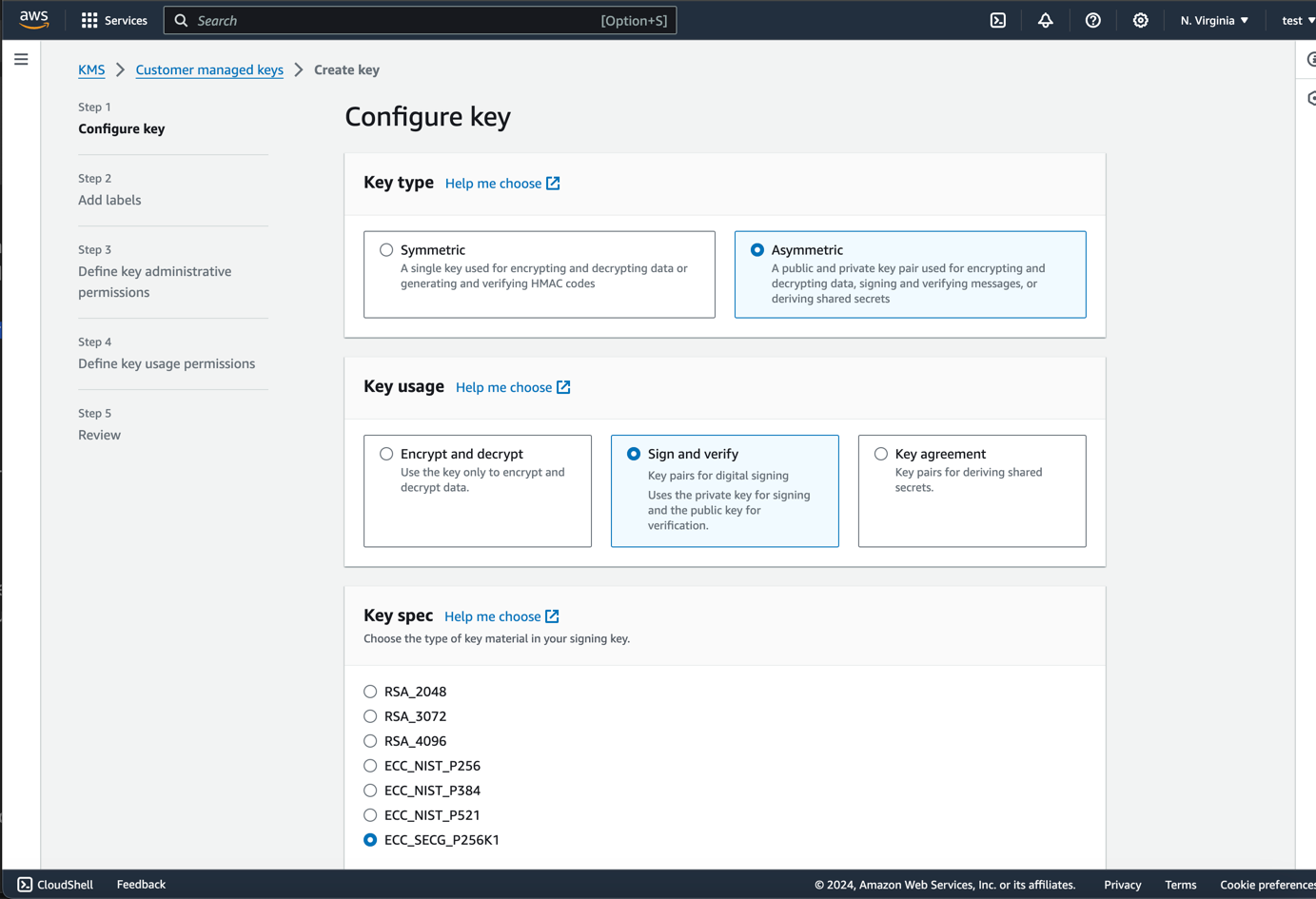Open the Privacy footer link

(1123, 885)
